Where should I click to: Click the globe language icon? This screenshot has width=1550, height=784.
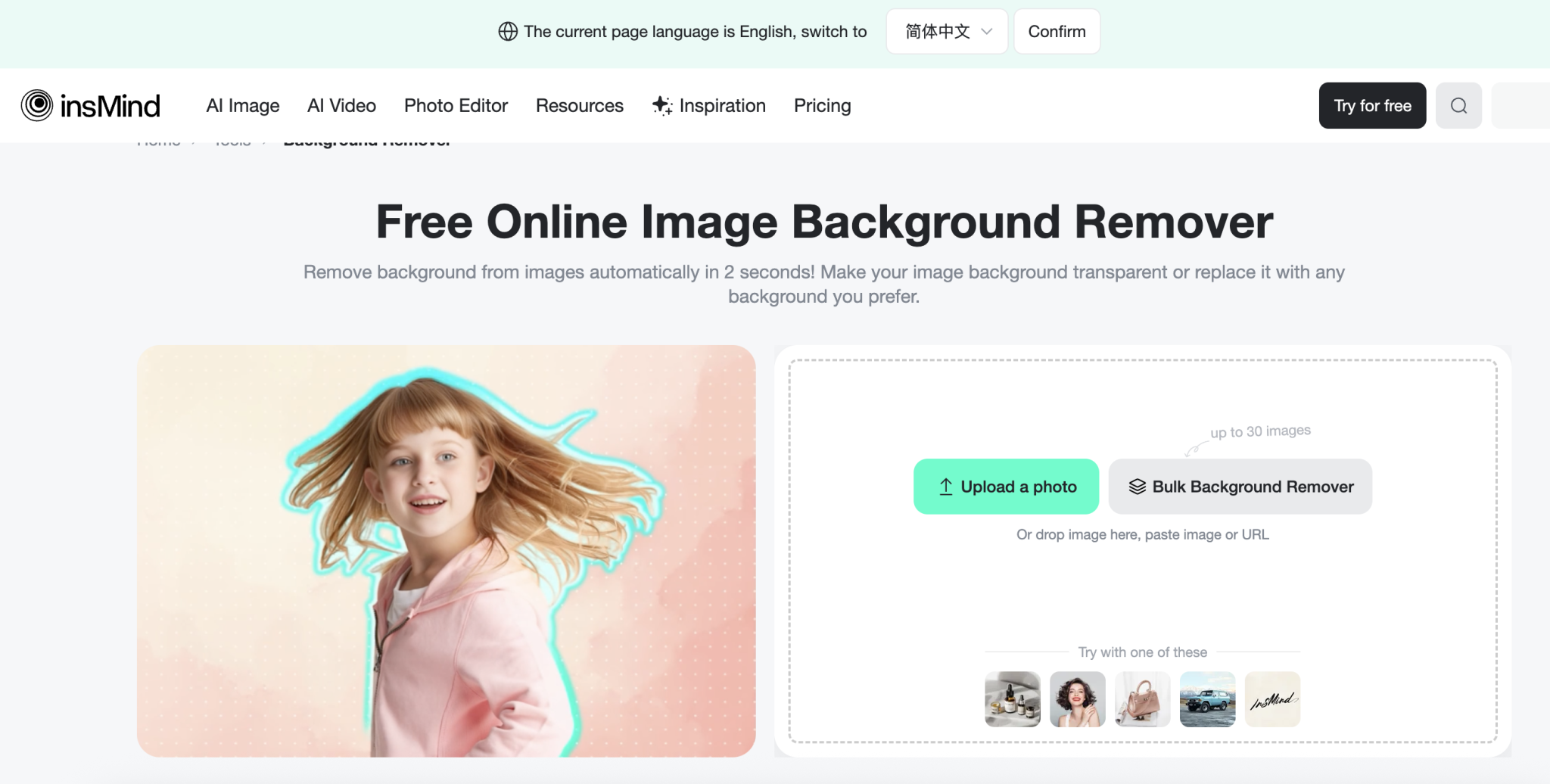pyautogui.click(x=507, y=31)
